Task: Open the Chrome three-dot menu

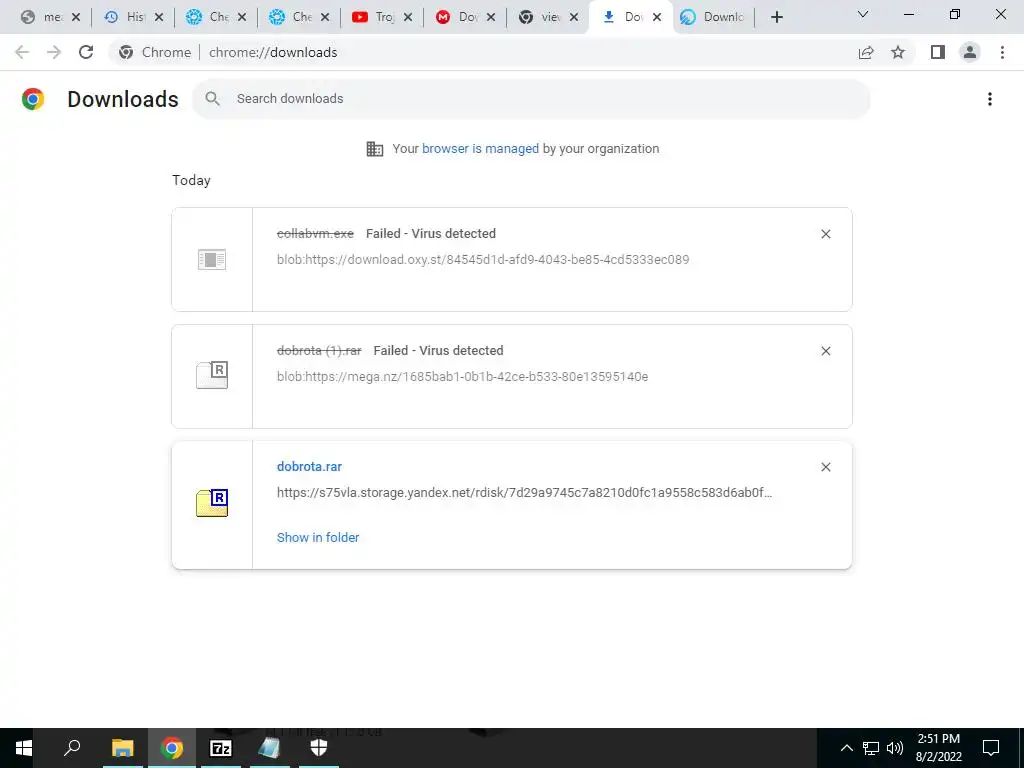Action: coord(1002,52)
